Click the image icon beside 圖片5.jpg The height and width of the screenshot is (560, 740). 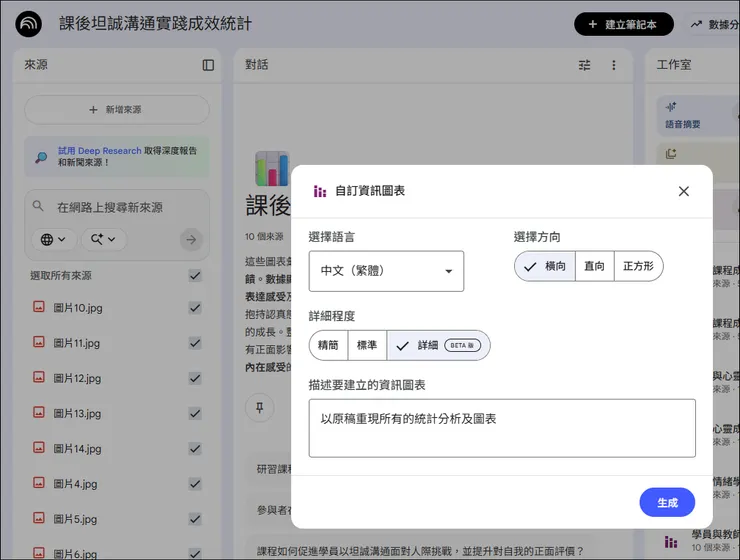pos(39,518)
